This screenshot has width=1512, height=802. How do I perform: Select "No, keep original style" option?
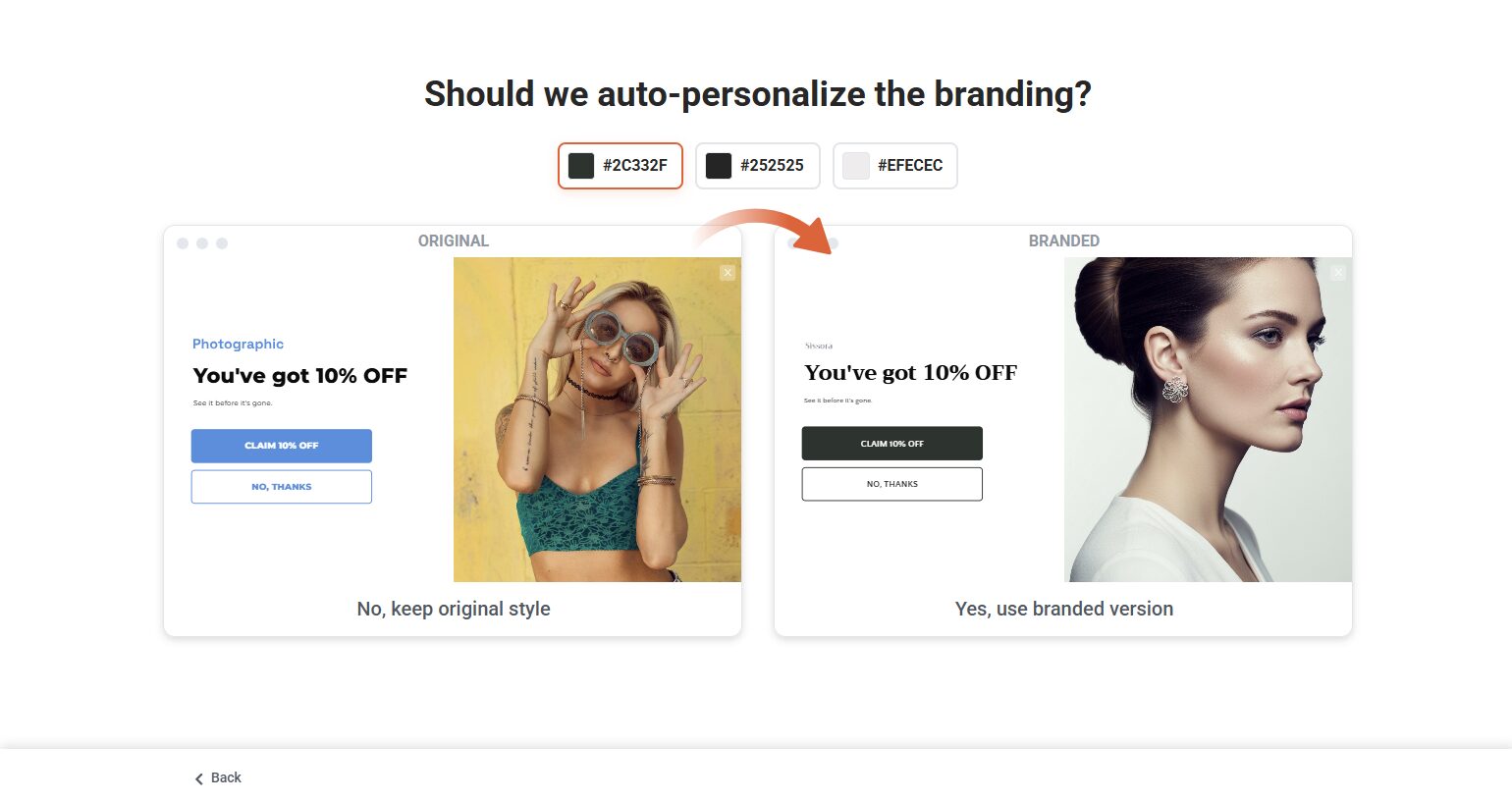(453, 609)
